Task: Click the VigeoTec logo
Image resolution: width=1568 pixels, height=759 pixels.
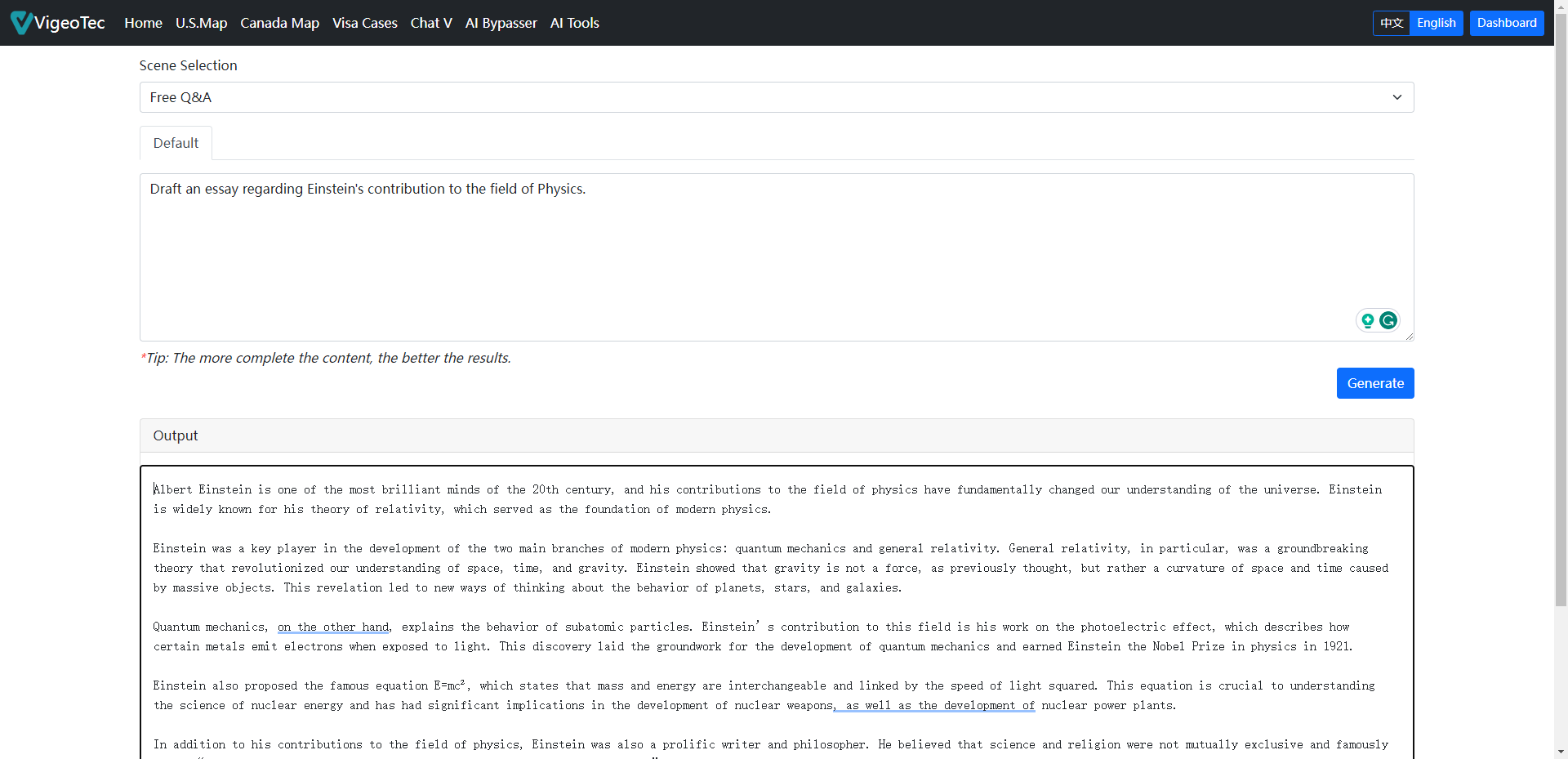Action: [58, 23]
